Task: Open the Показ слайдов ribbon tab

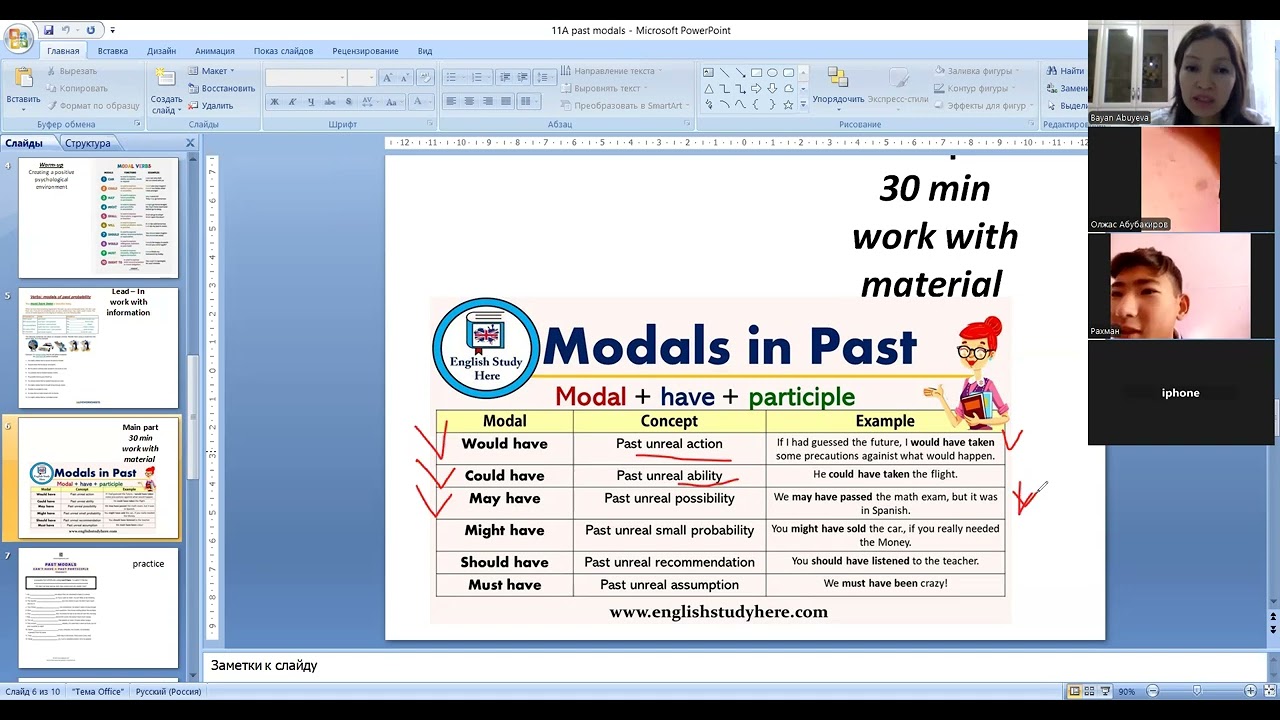Action: click(283, 51)
